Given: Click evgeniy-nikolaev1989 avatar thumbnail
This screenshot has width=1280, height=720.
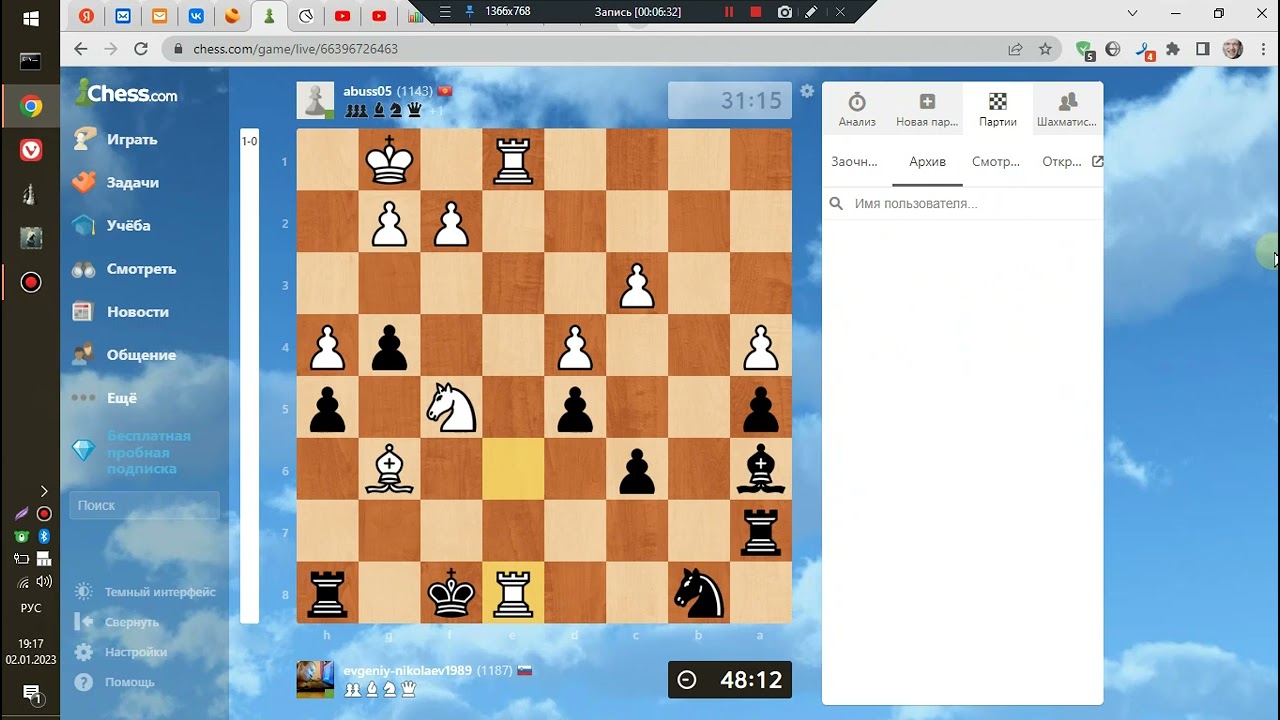Looking at the screenshot, I should click(315, 679).
